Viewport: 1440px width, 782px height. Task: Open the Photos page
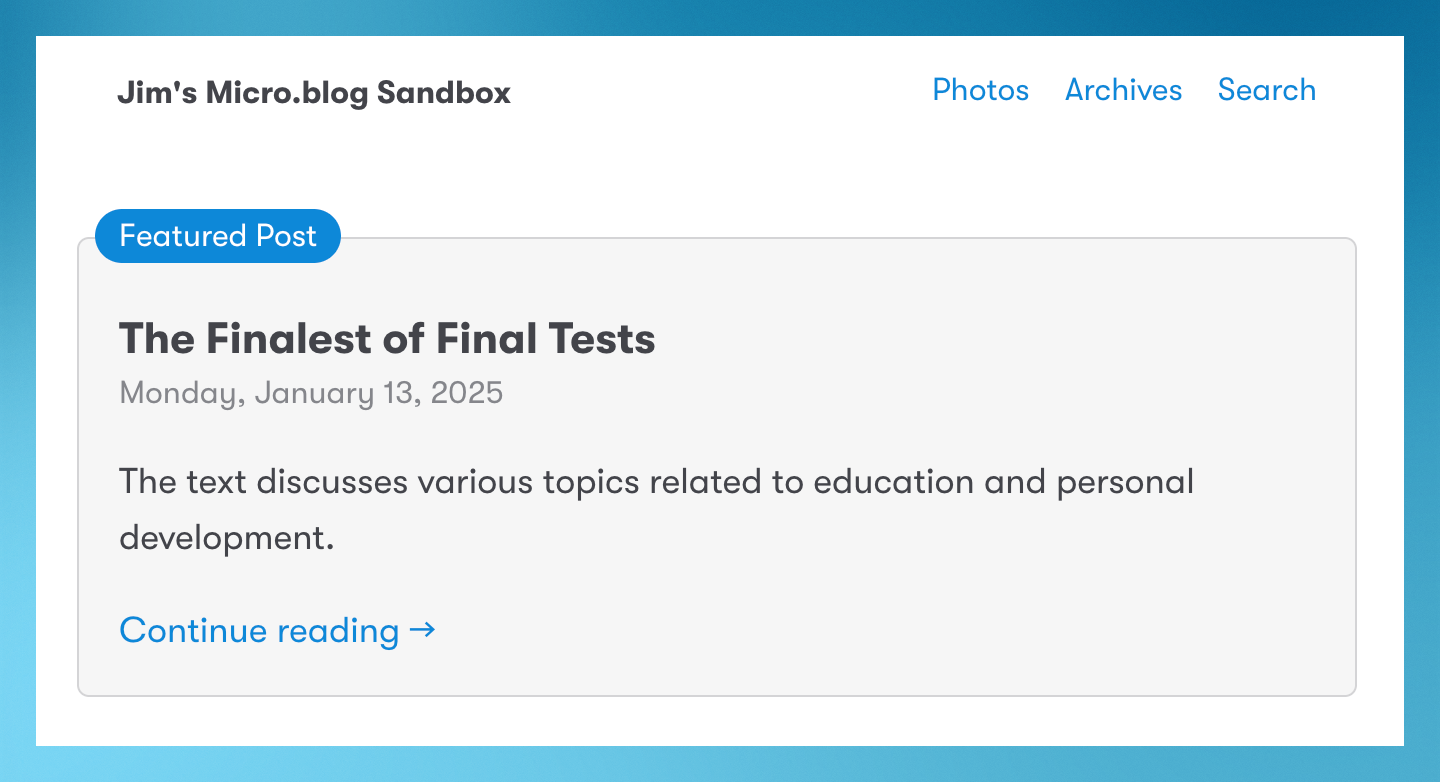(980, 90)
